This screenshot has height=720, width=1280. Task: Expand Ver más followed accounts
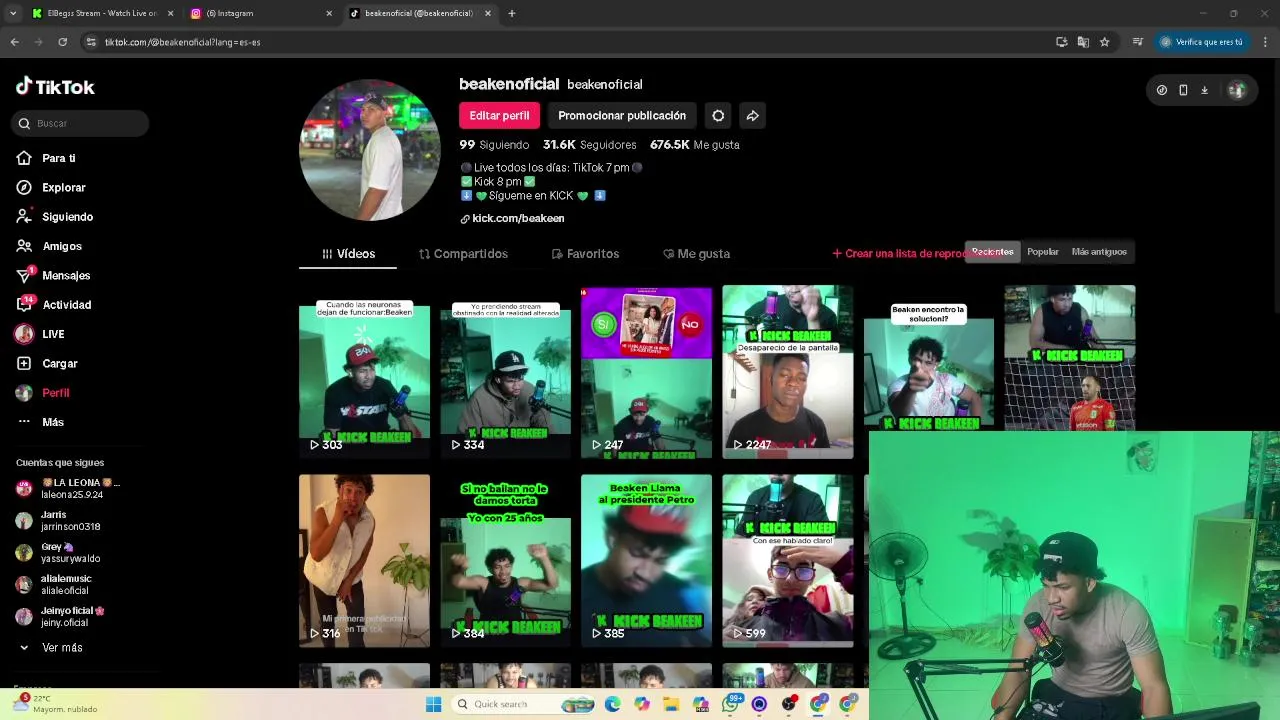click(49, 648)
